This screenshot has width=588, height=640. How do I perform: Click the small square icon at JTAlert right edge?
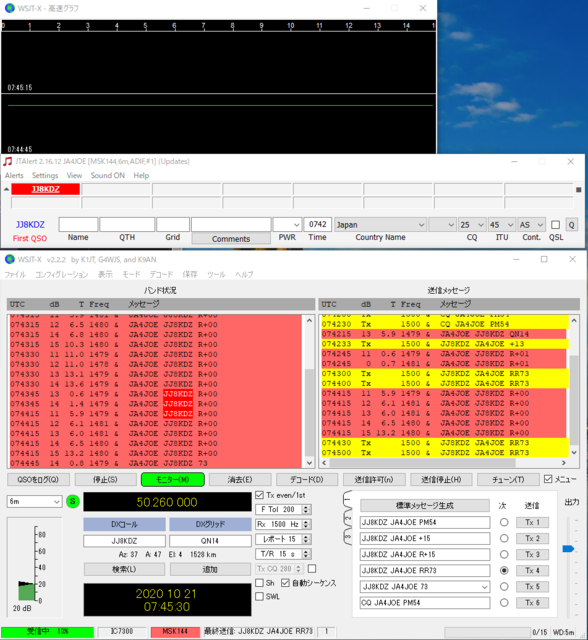(578, 189)
